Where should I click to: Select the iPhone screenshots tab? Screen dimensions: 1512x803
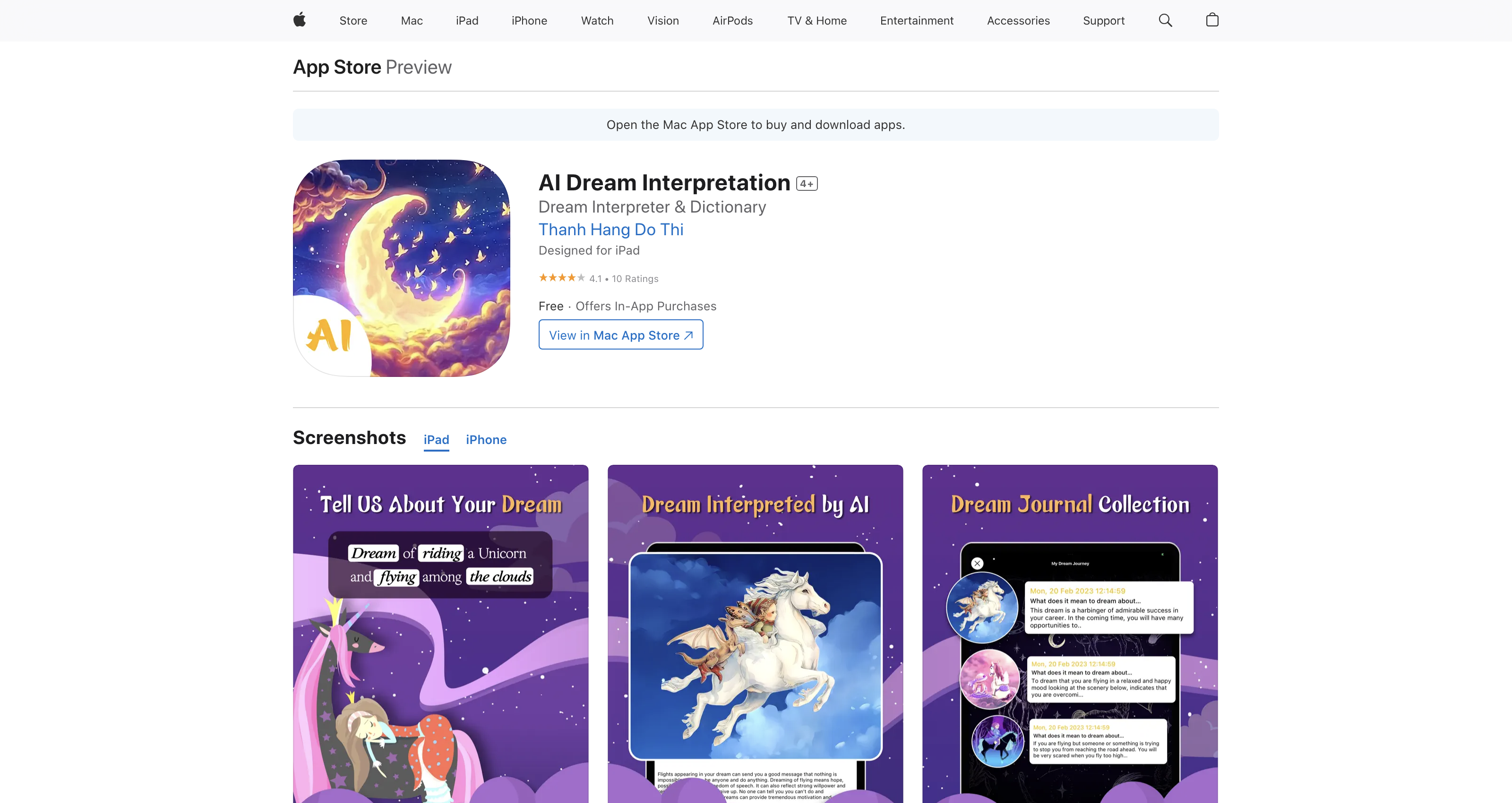(x=486, y=440)
